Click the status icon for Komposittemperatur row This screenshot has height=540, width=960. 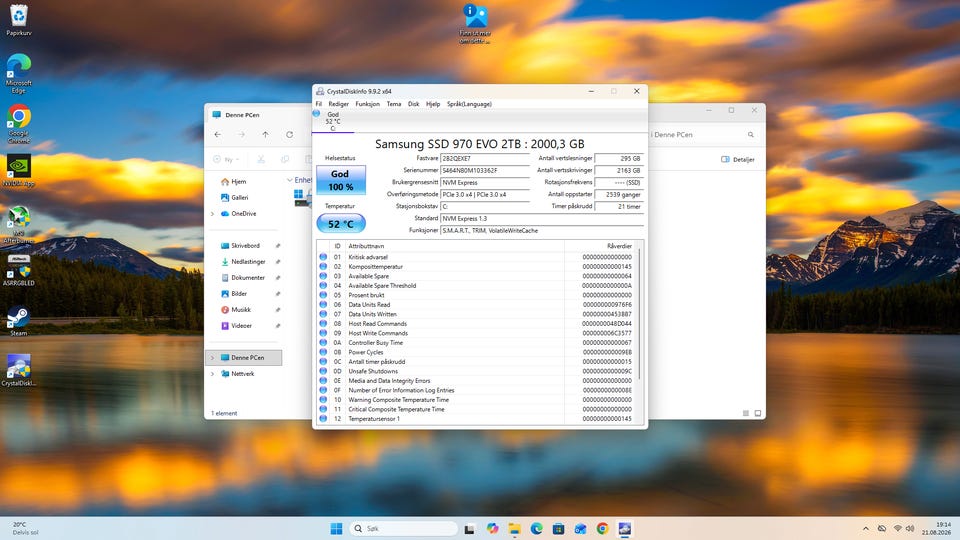click(x=323, y=267)
